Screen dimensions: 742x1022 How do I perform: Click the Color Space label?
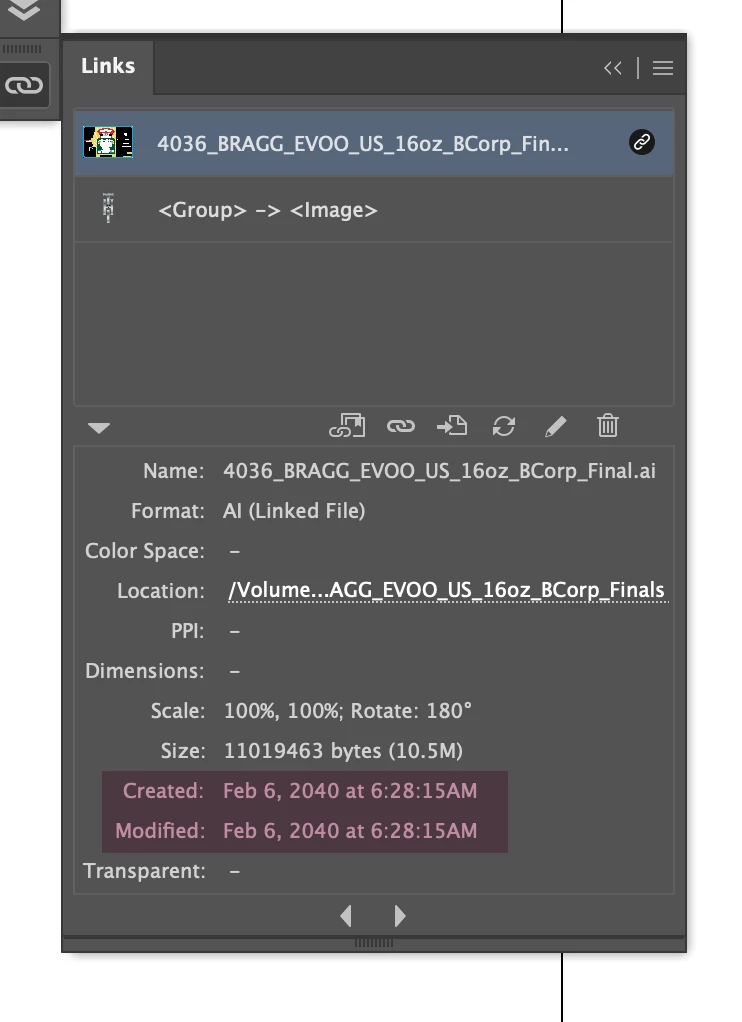click(x=145, y=551)
